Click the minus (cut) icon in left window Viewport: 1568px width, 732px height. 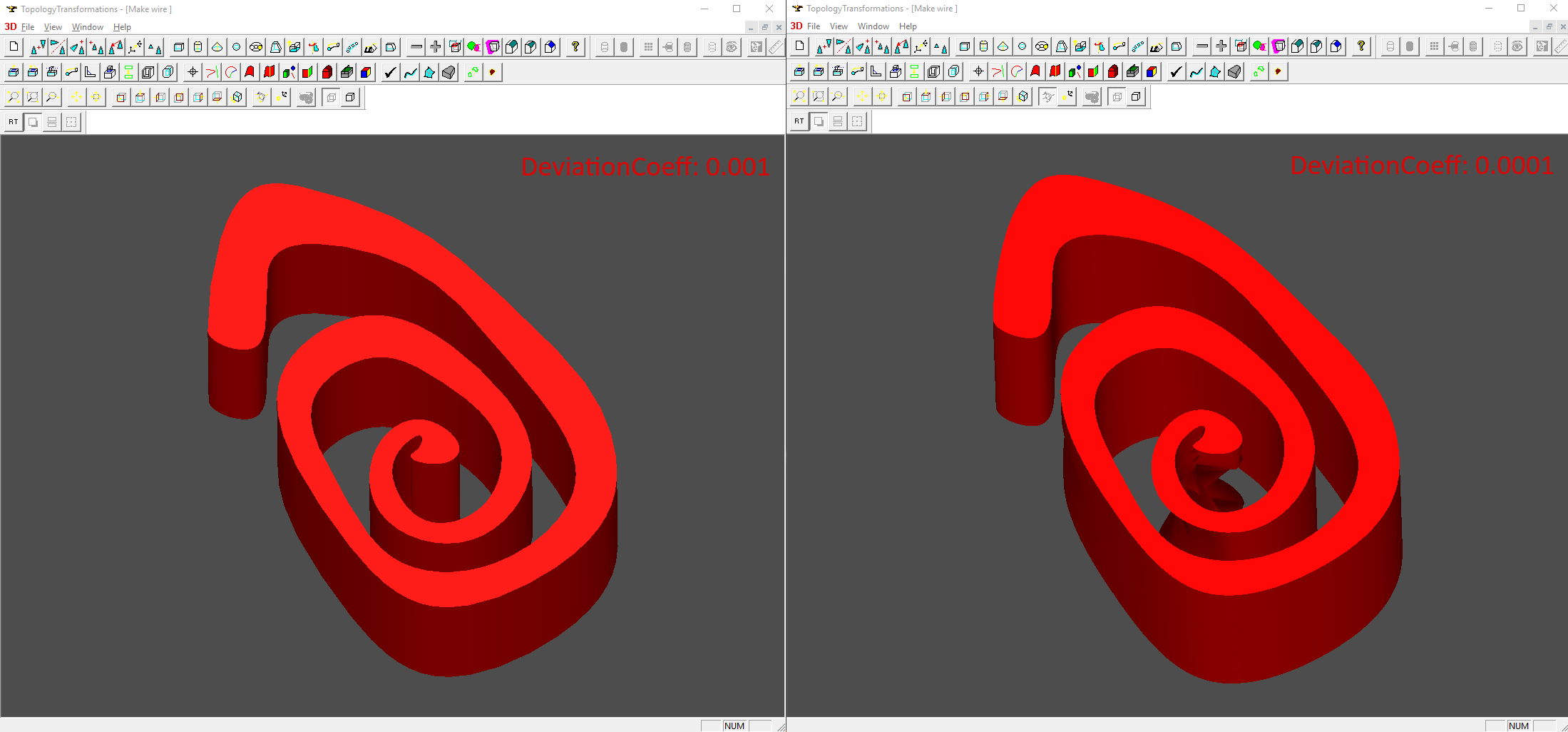pyautogui.click(x=416, y=47)
